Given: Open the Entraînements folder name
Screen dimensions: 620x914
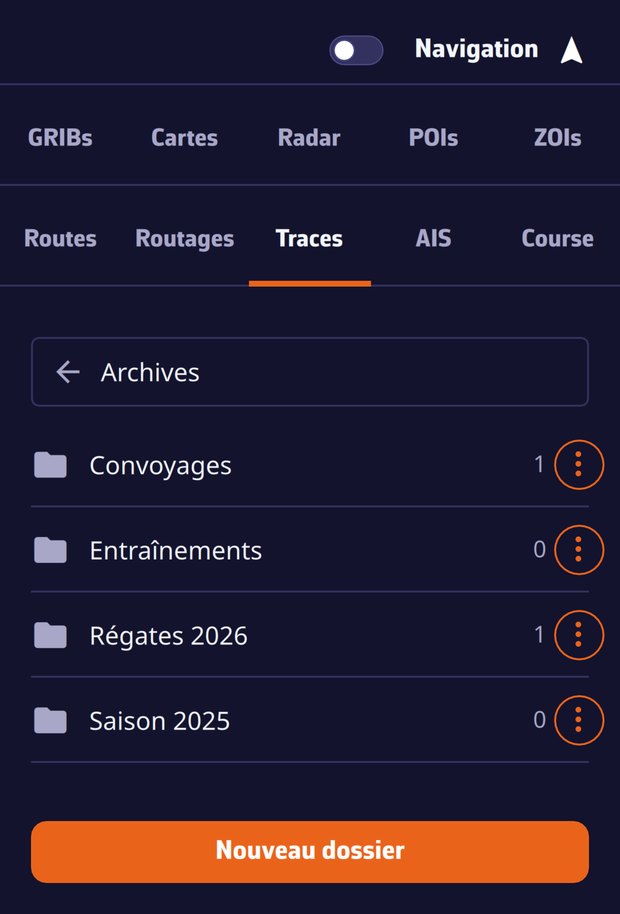Looking at the screenshot, I should tap(175, 550).
